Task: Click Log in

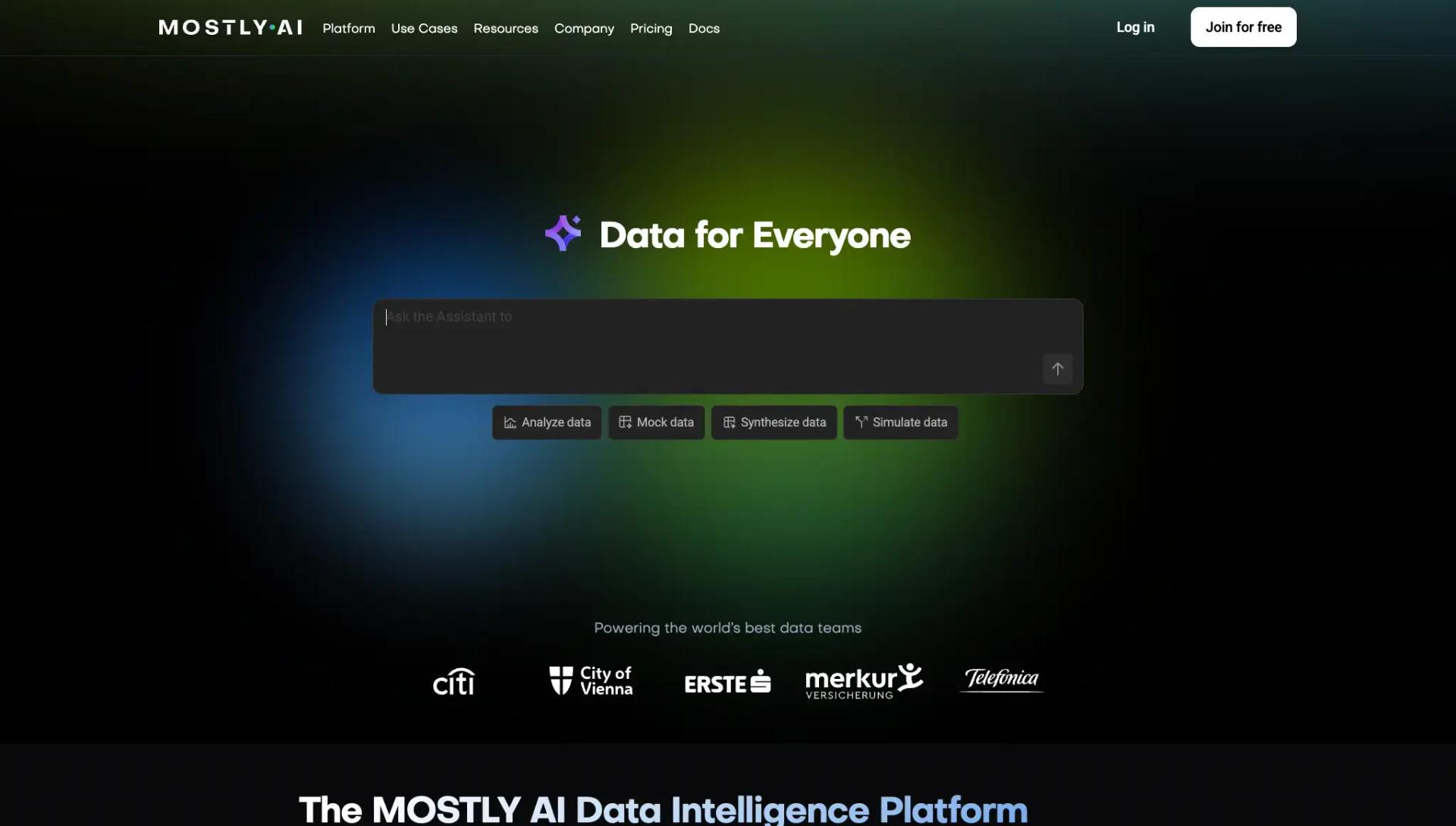Action: pyautogui.click(x=1134, y=27)
